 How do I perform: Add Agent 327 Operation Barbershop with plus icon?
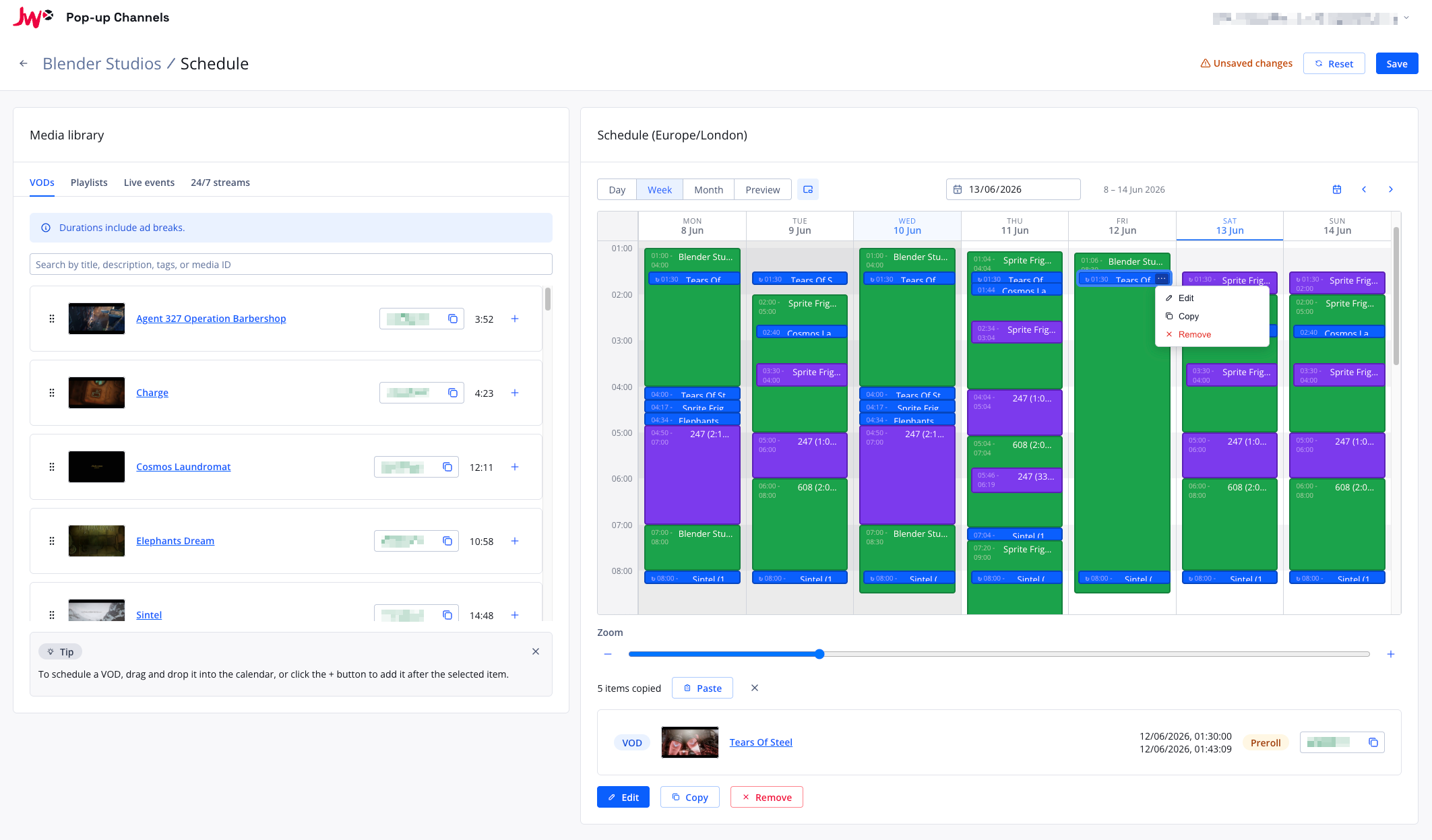[x=515, y=319]
